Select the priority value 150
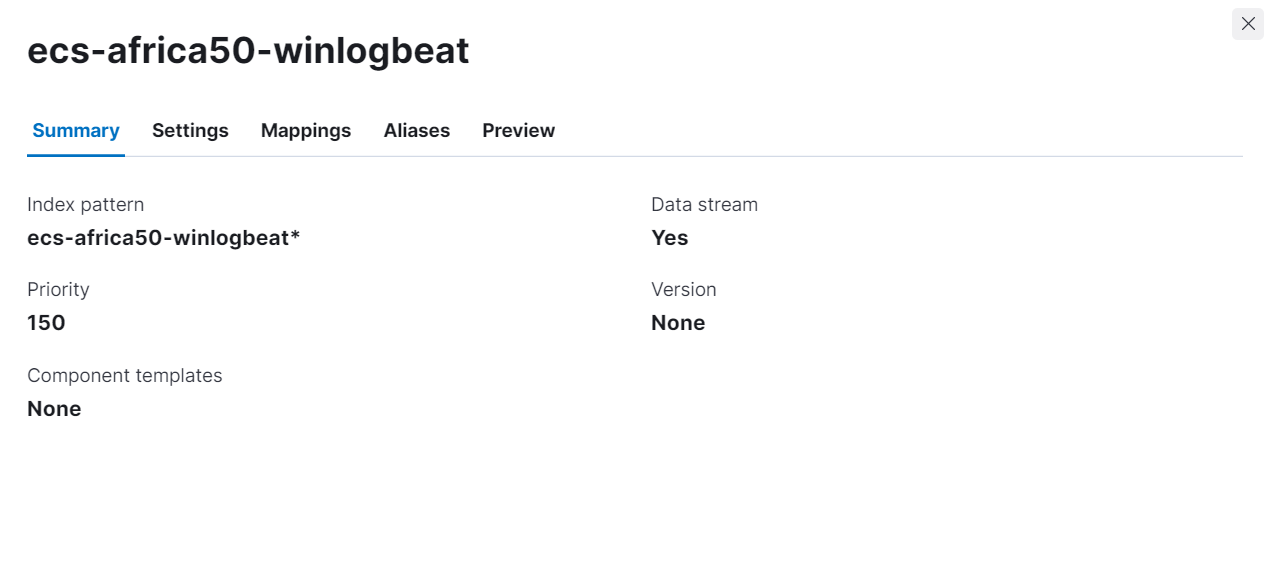1275x586 pixels. [46, 323]
